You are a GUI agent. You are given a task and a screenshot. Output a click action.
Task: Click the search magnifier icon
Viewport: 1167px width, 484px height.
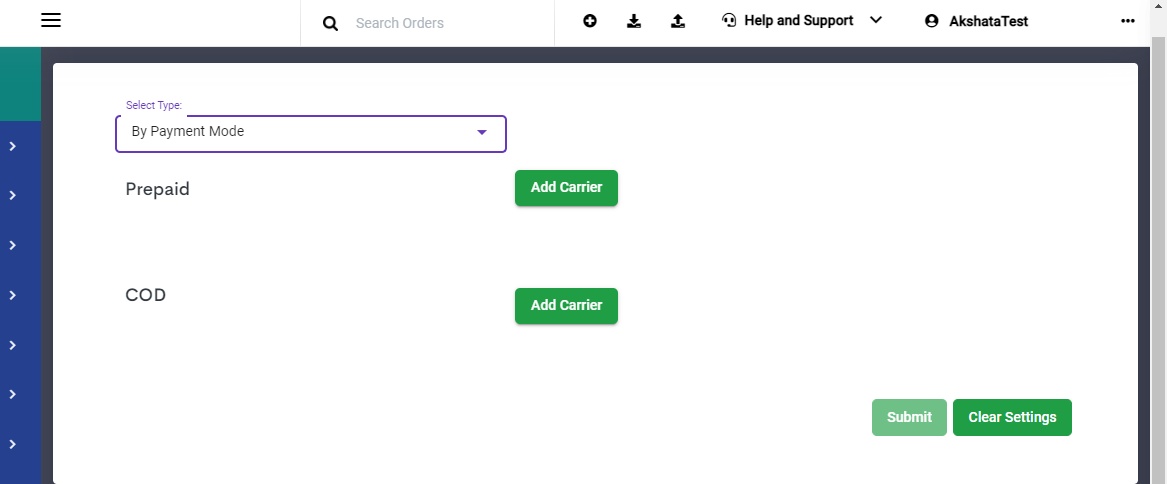pos(330,24)
